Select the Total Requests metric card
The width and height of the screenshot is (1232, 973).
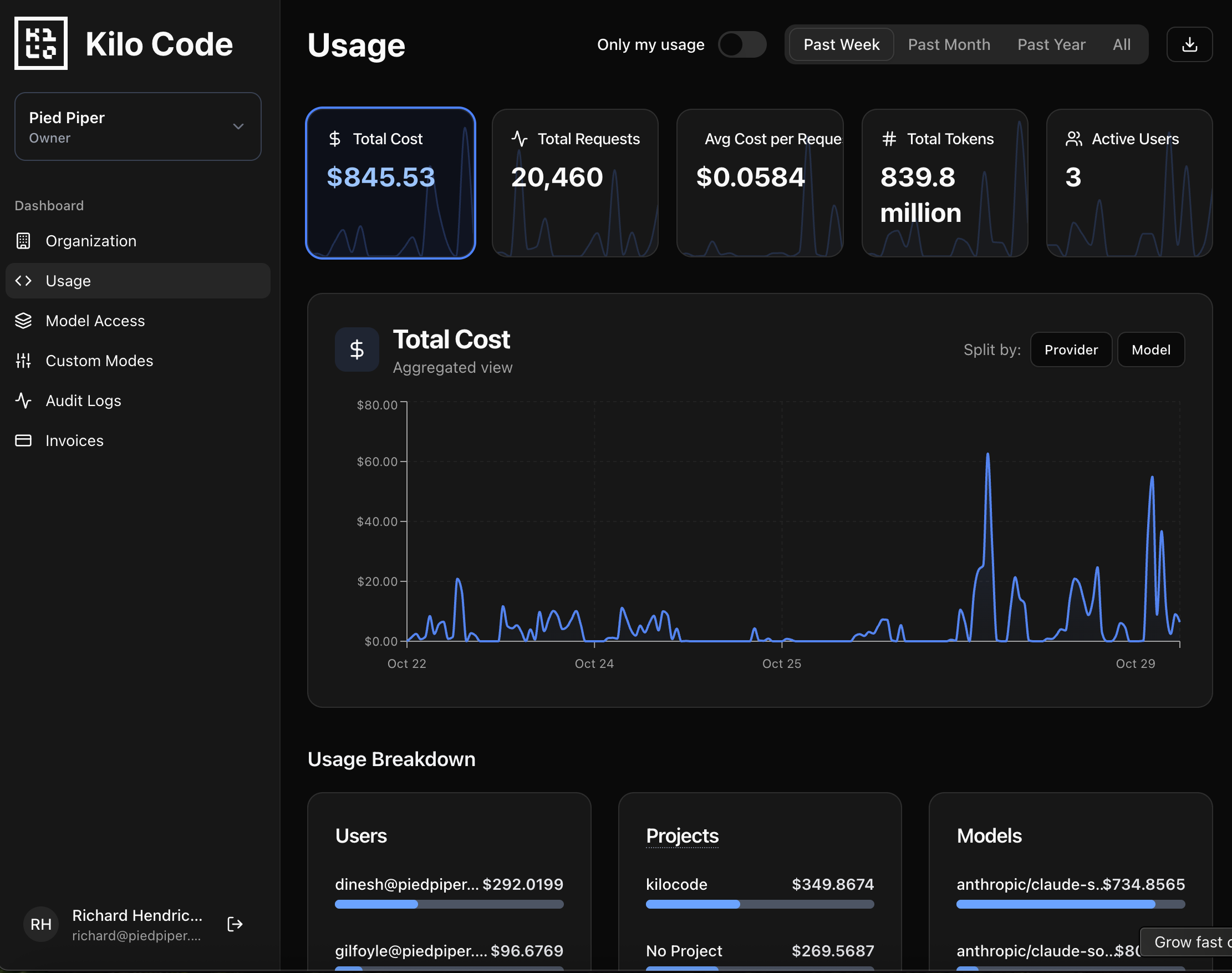click(x=574, y=183)
